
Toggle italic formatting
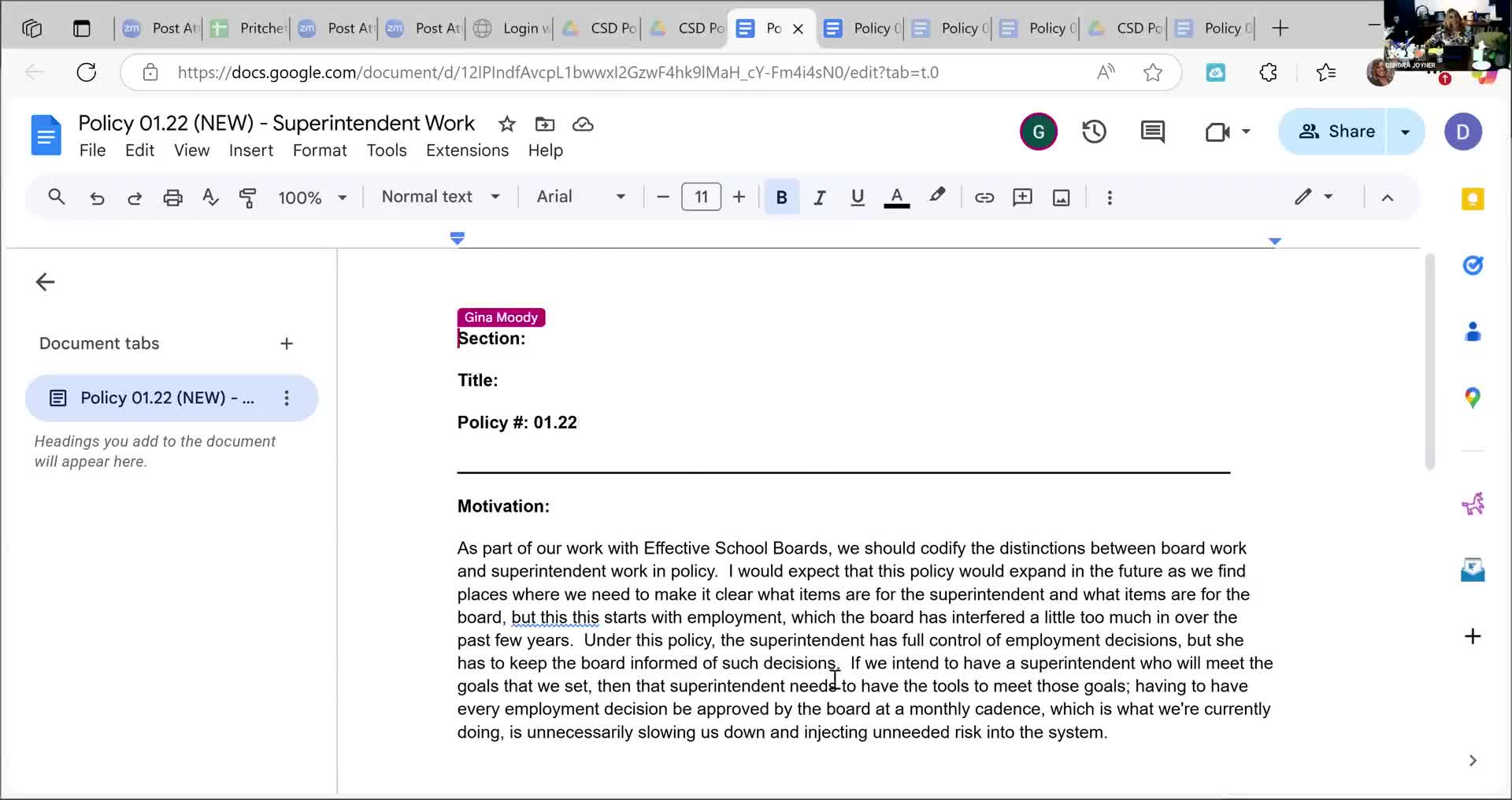click(x=819, y=198)
